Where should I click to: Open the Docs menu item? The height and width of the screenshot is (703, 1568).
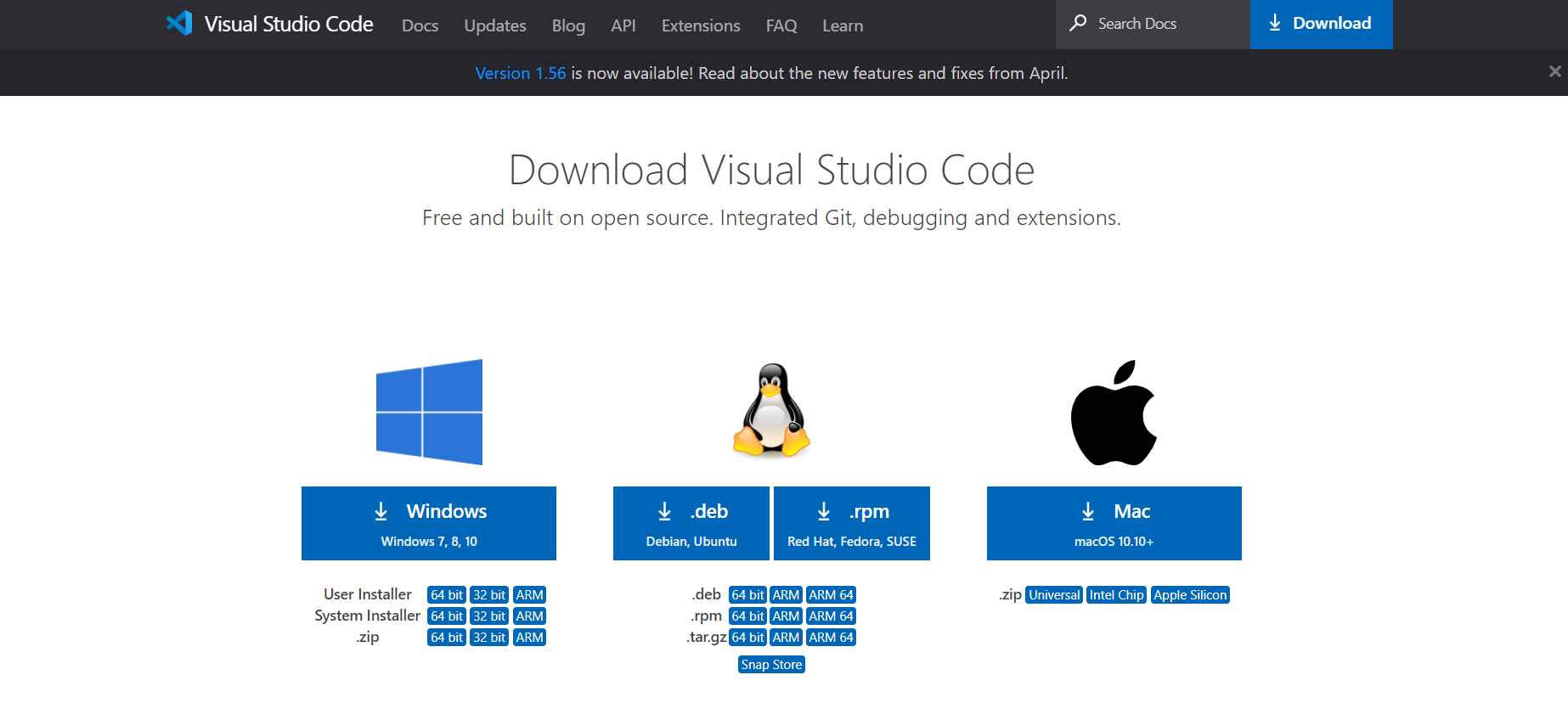420,25
